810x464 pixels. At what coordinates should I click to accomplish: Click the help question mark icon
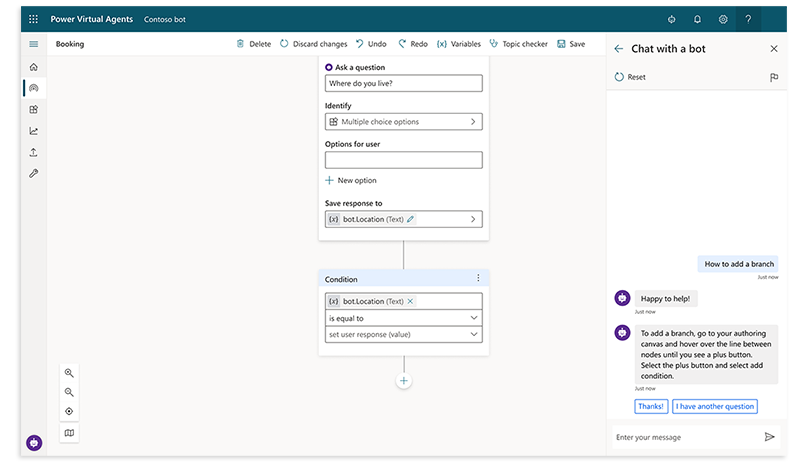click(748, 19)
